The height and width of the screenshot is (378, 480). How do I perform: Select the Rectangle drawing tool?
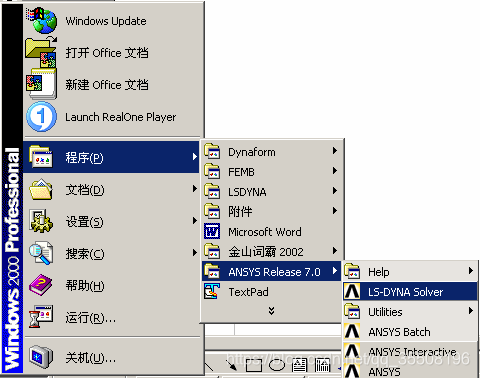coord(254,365)
